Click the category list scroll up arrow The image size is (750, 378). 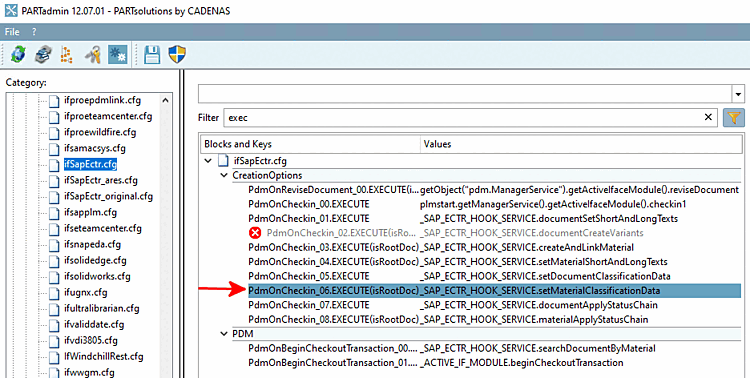pyautogui.click(x=165, y=100)
